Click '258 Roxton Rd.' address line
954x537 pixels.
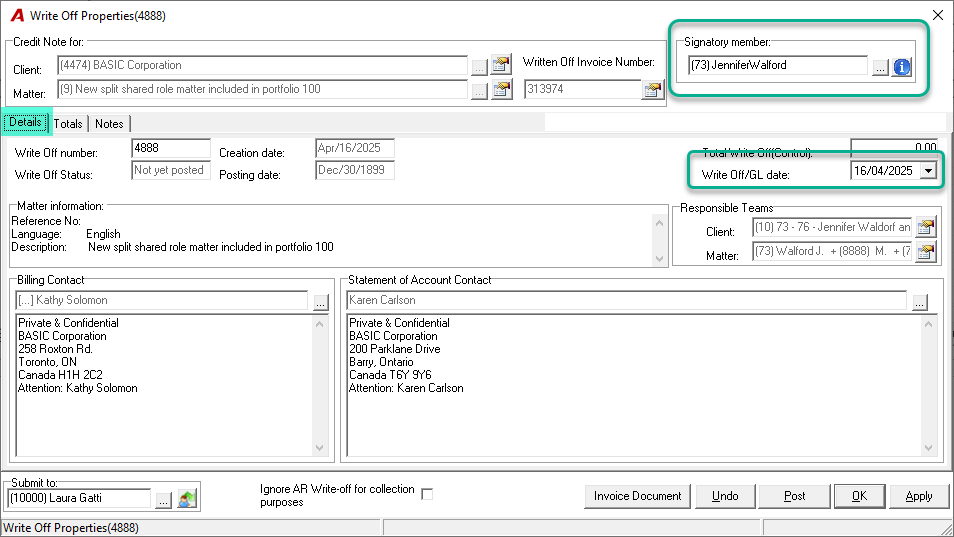click(55, 349)
